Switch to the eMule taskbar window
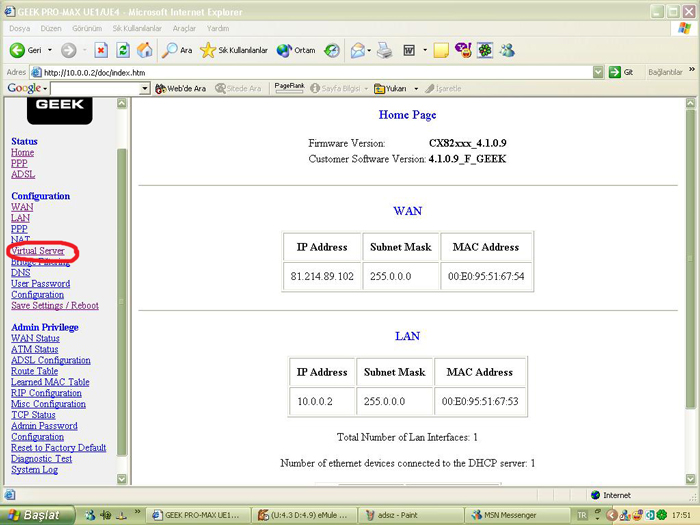700x525 pixels. point(305,515)
